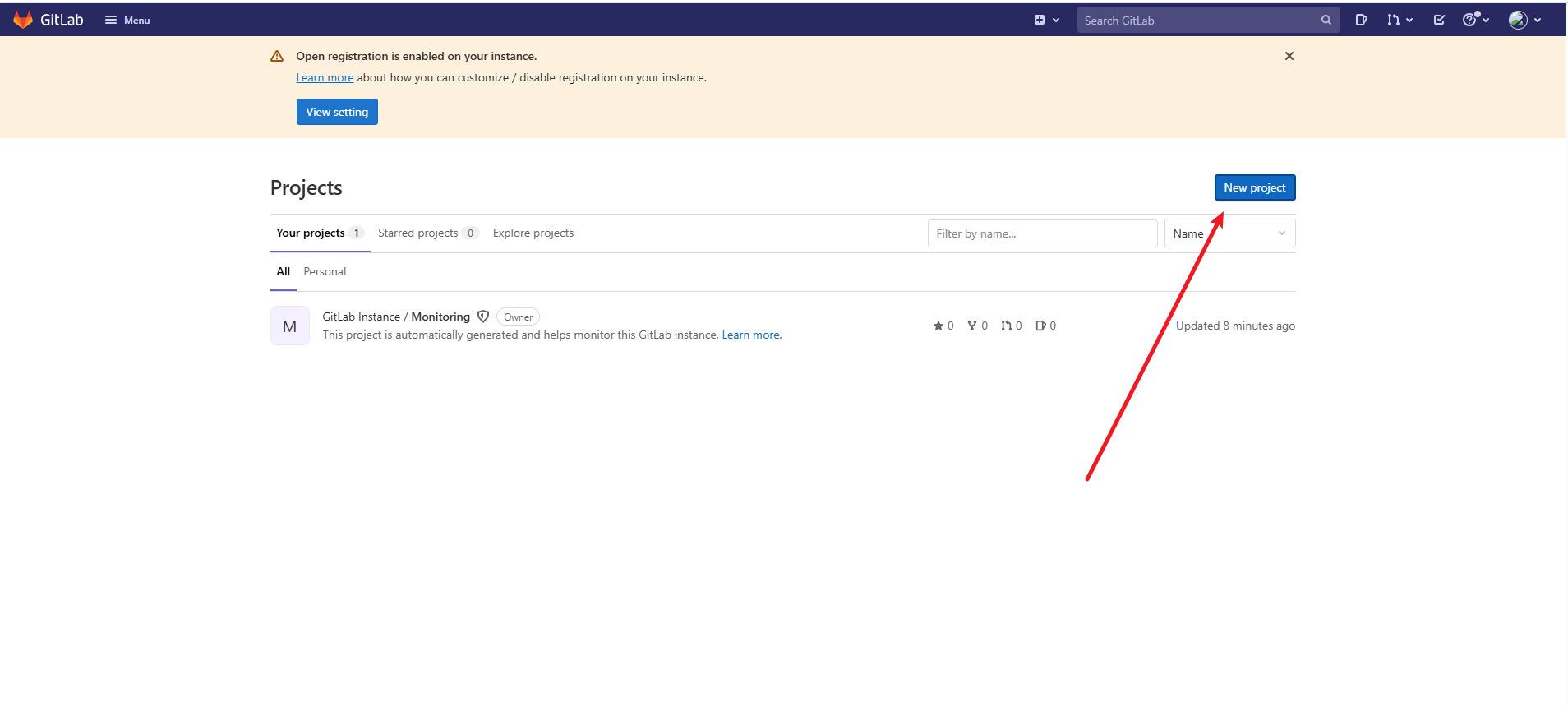
Task: Click the merge requests count for Monitoring
Action: pyautogui.click(x=1012, y=326)
